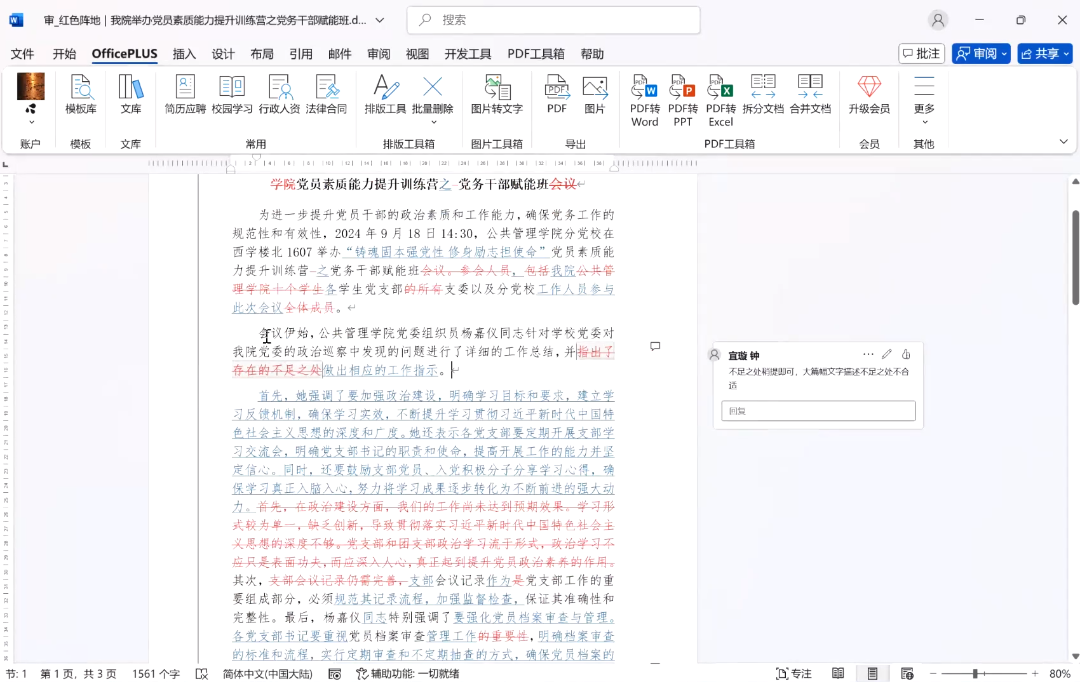Collapse the ribbon with the chevron arrow
The width and height of the screenshot is (1080, 682).
pos(1063,142)
